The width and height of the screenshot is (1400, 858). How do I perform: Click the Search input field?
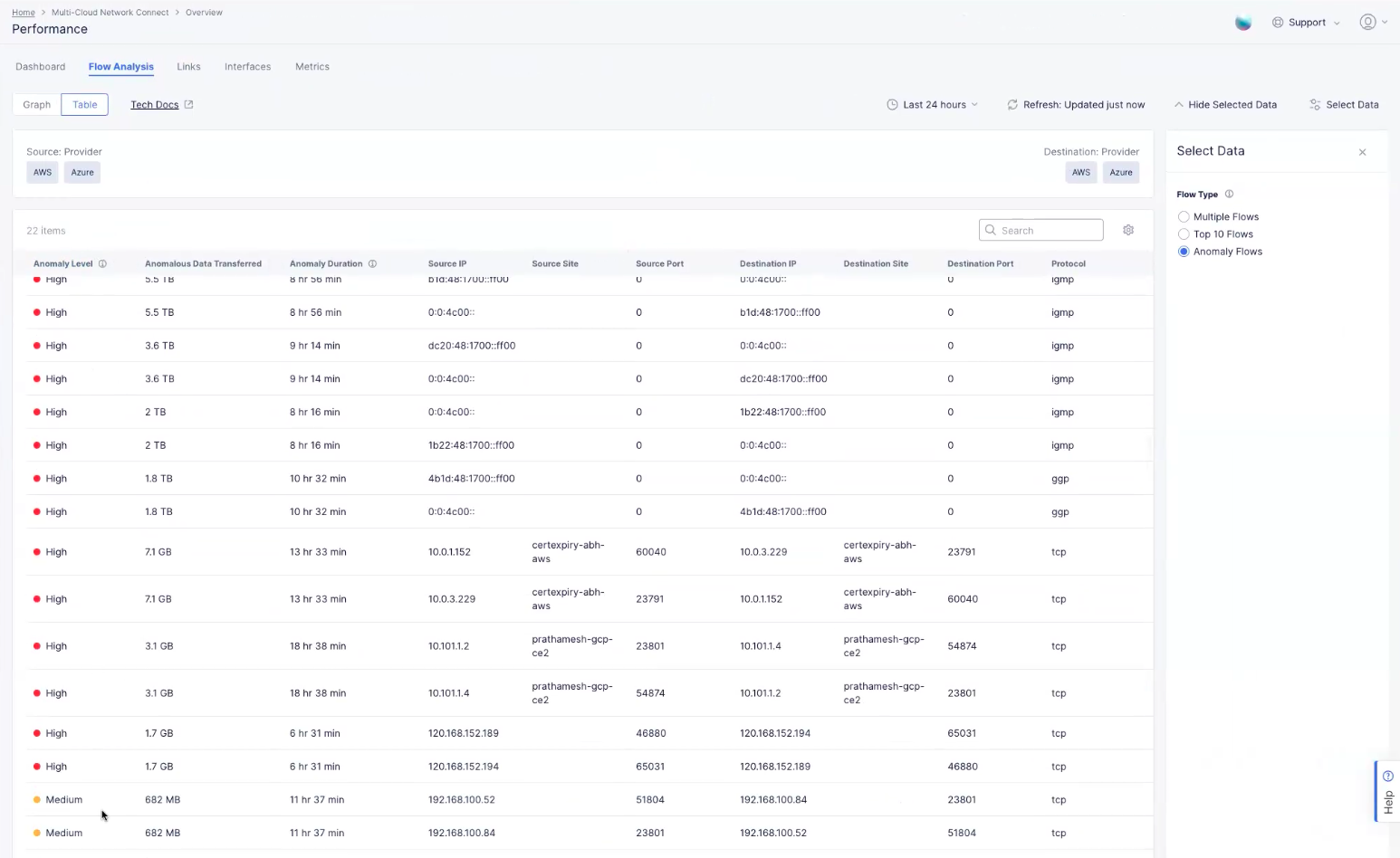pos(1049,231)
